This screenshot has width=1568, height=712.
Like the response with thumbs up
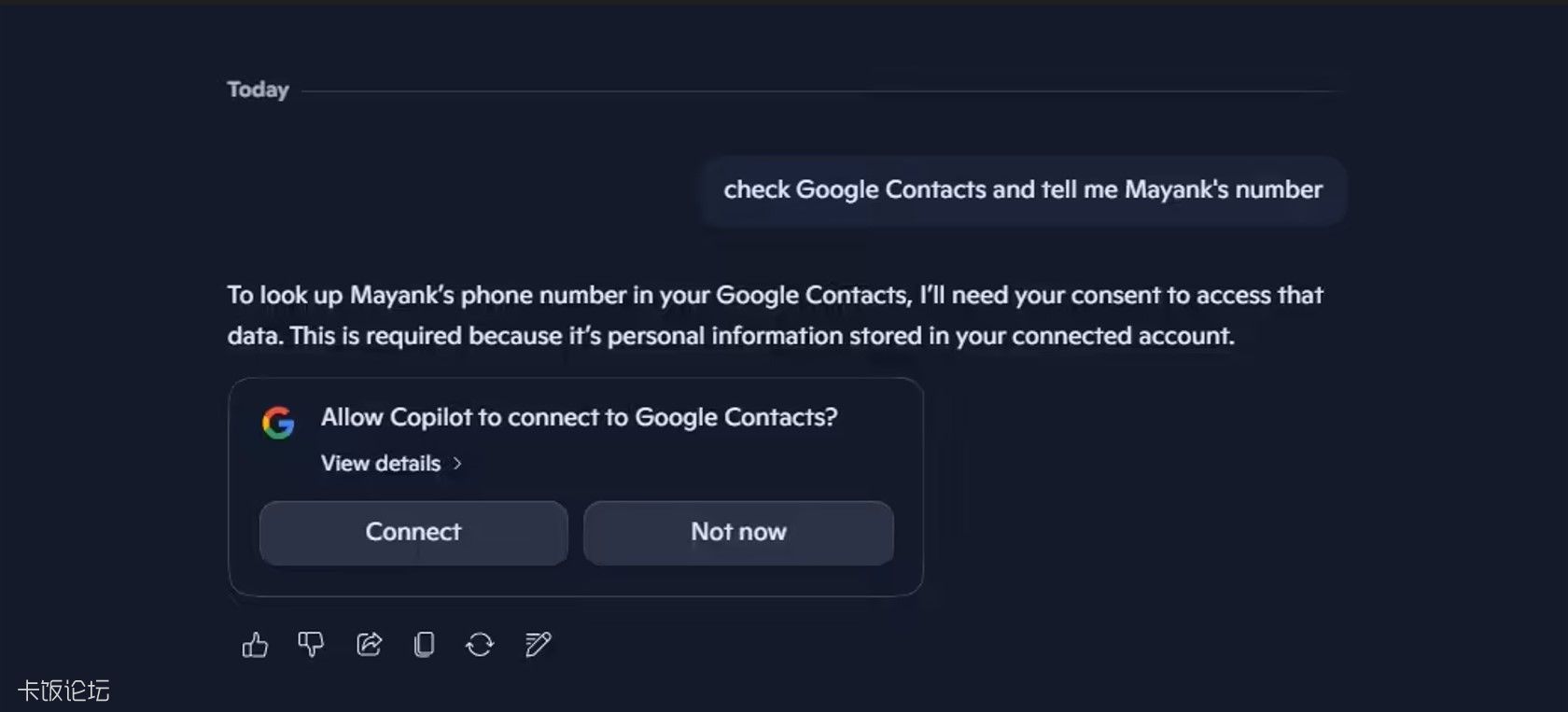pyautogui.click(x=255, y=645)
